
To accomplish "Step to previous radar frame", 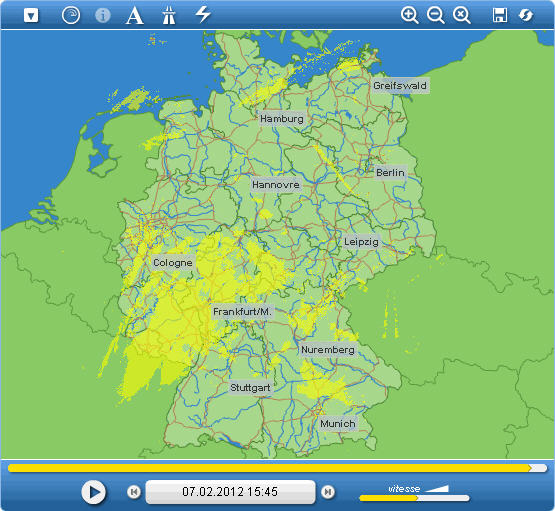I will click(134, 492).
